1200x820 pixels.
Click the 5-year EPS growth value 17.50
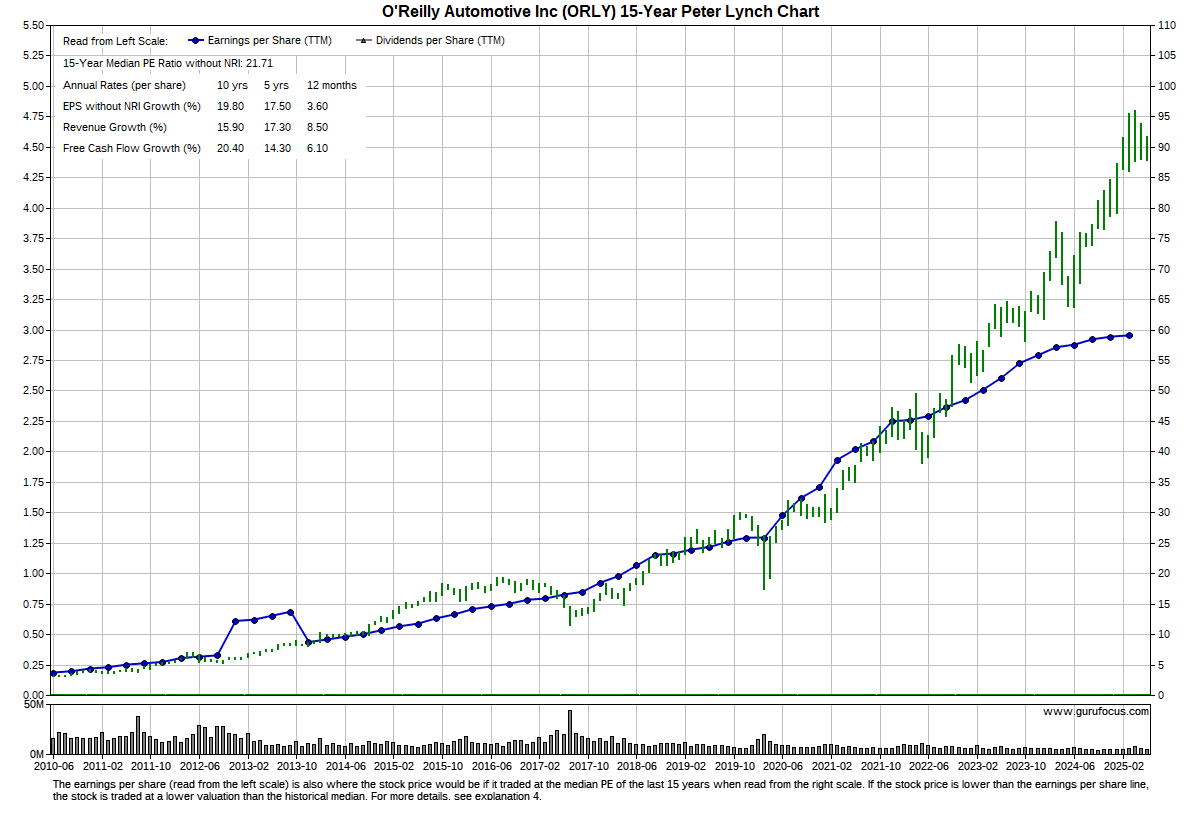coord(277,106)
